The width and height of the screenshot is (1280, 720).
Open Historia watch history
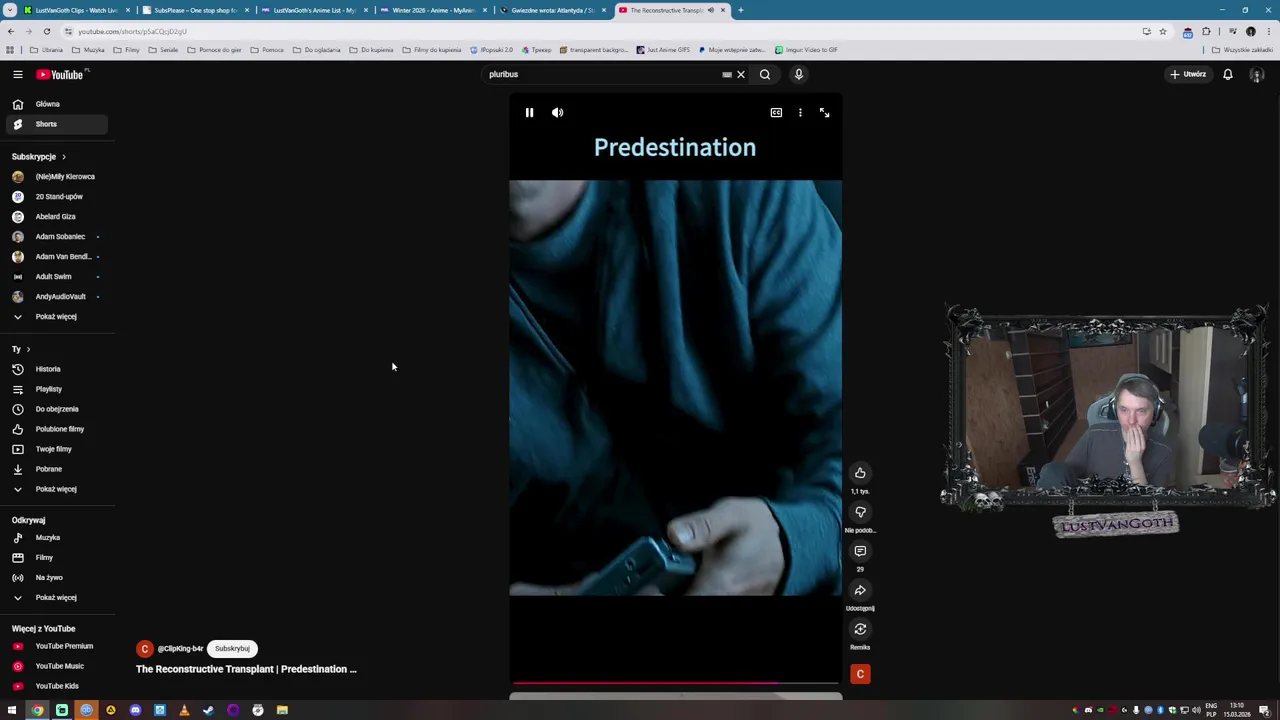[56, 369]
